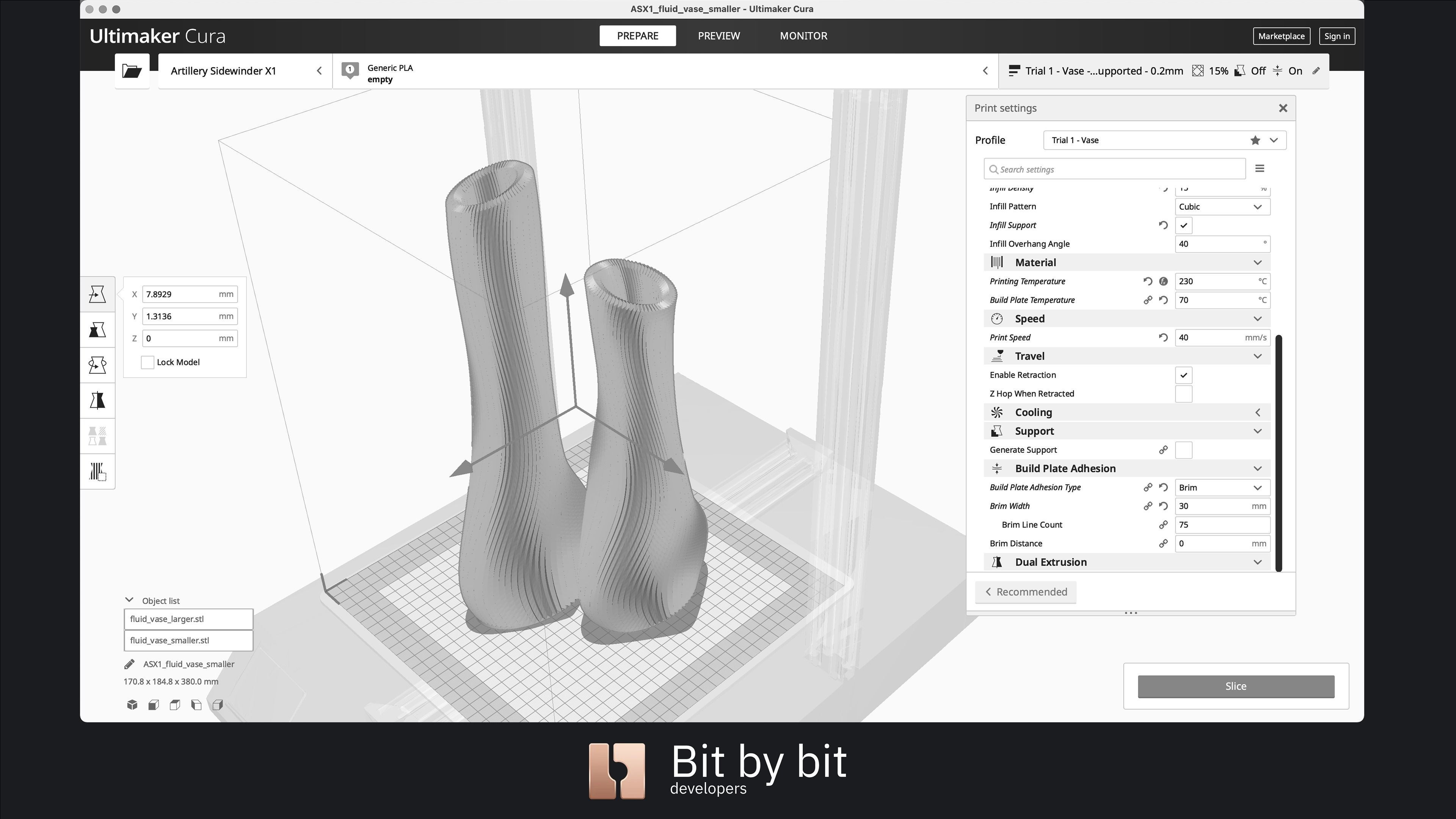The height and width of the screenshot is (819, 1456).
Task: Uncheck the Infill Support checkbox
Action: coord(1183,225)
